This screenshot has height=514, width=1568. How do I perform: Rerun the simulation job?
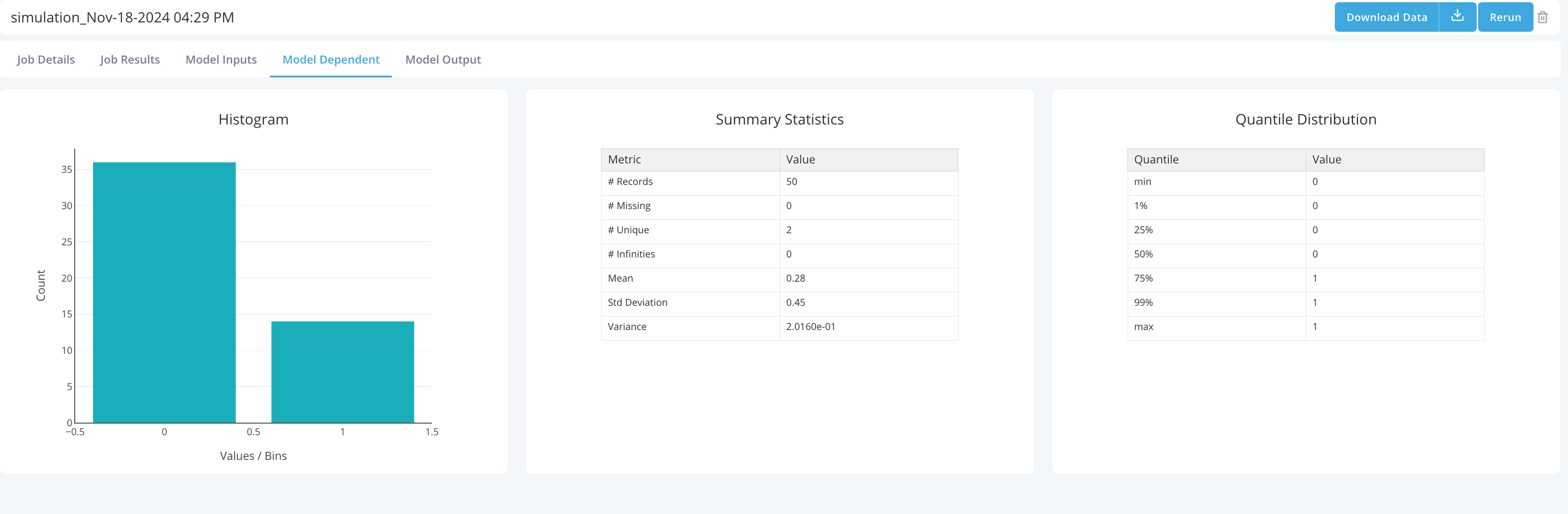(x=1505, y=17)
